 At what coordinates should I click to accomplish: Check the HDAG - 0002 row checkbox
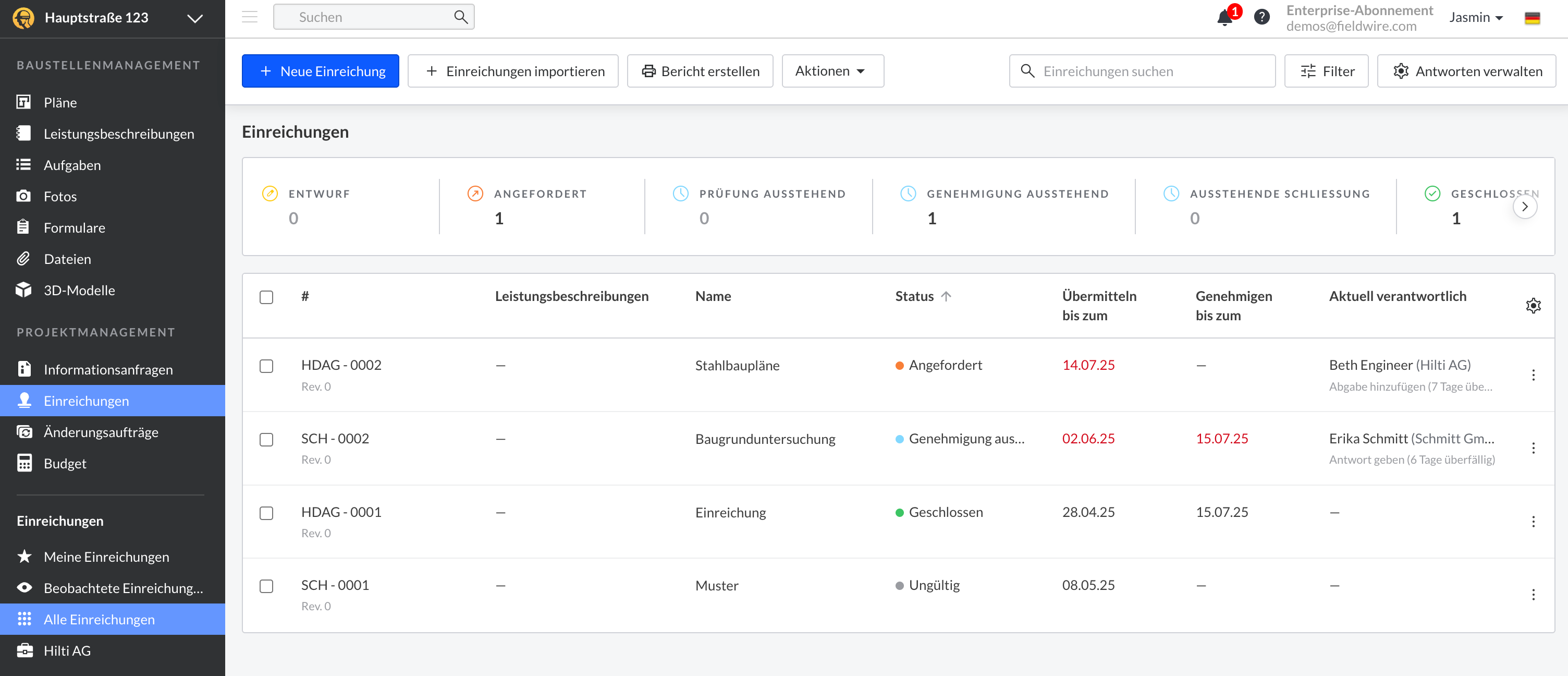coord(266,366)
